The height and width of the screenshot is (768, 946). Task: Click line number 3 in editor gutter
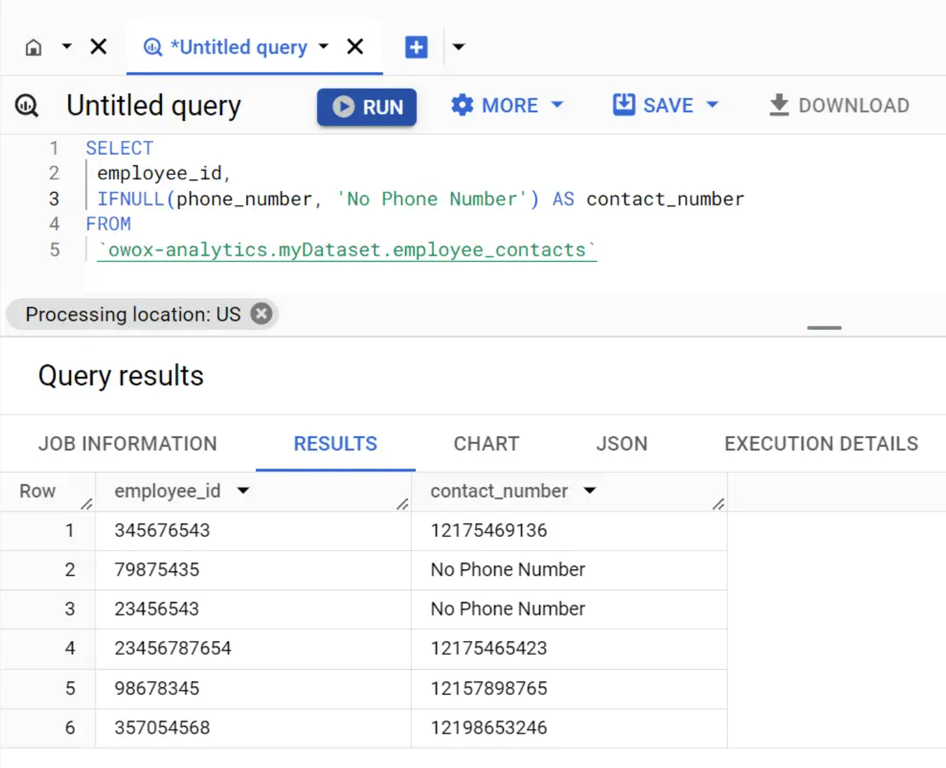coord(54,199)
